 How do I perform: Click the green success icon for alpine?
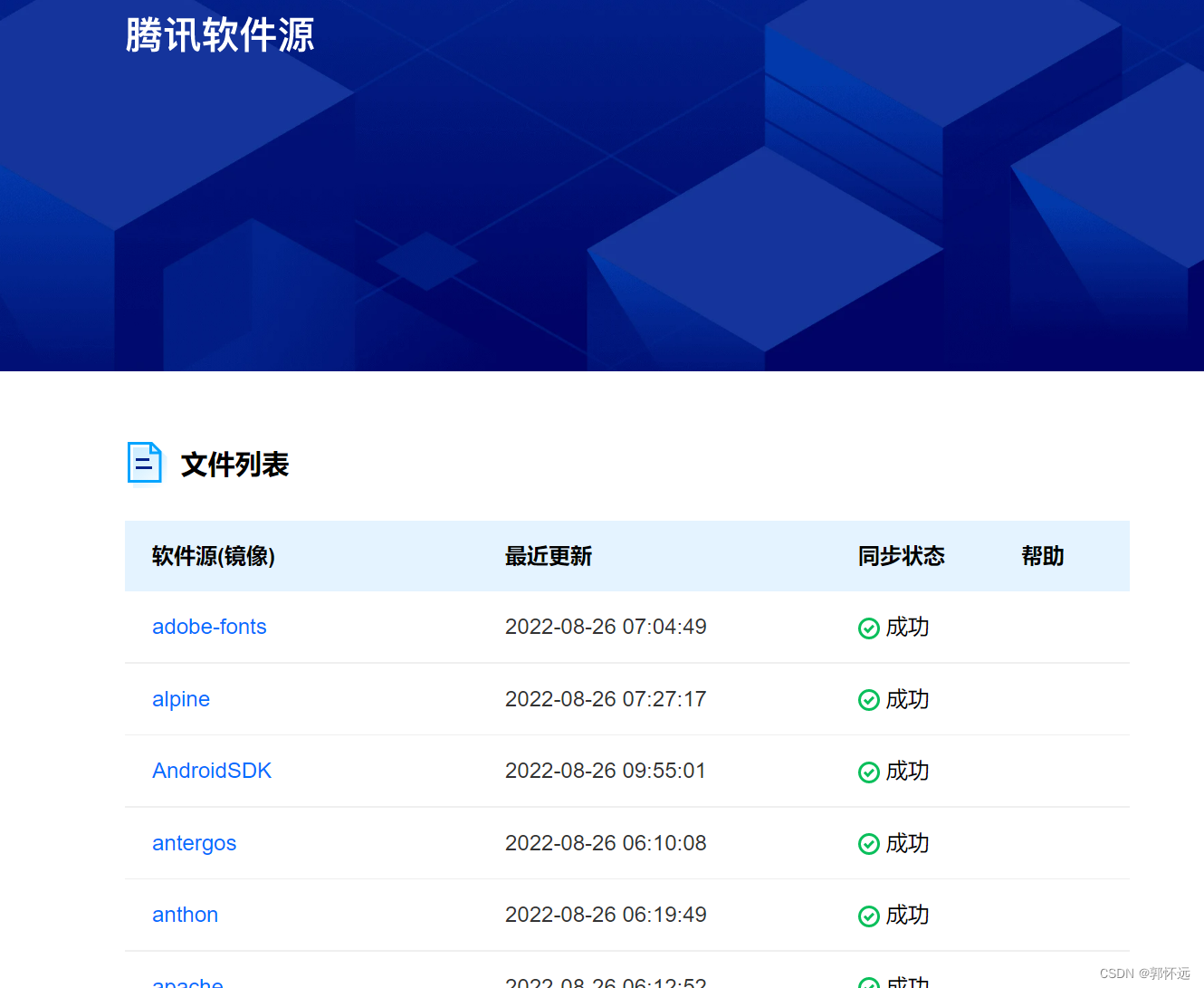(869, 700)
